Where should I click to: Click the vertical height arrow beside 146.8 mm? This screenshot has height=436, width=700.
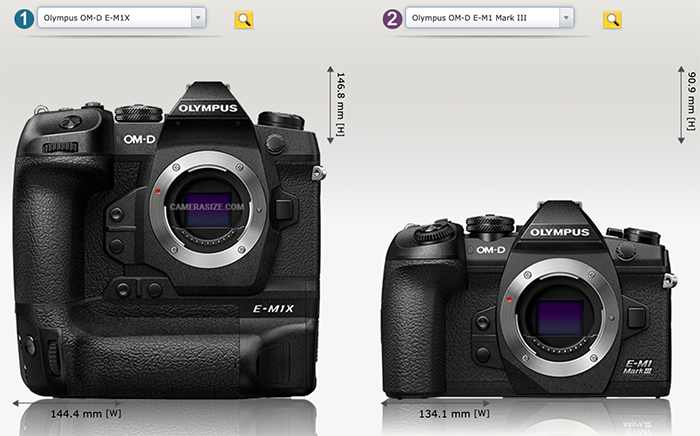coord(329,106)
